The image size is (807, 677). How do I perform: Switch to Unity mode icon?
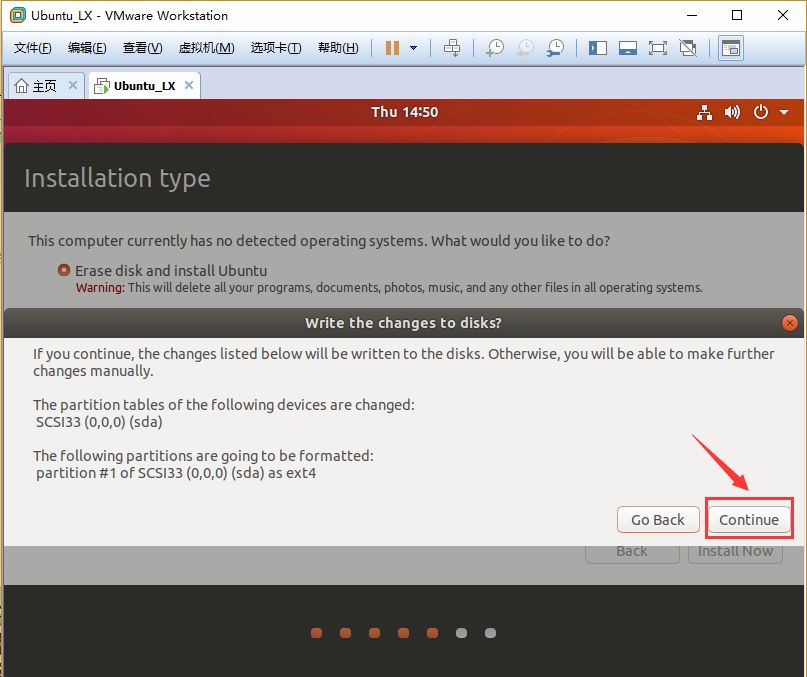coord(688,48)
